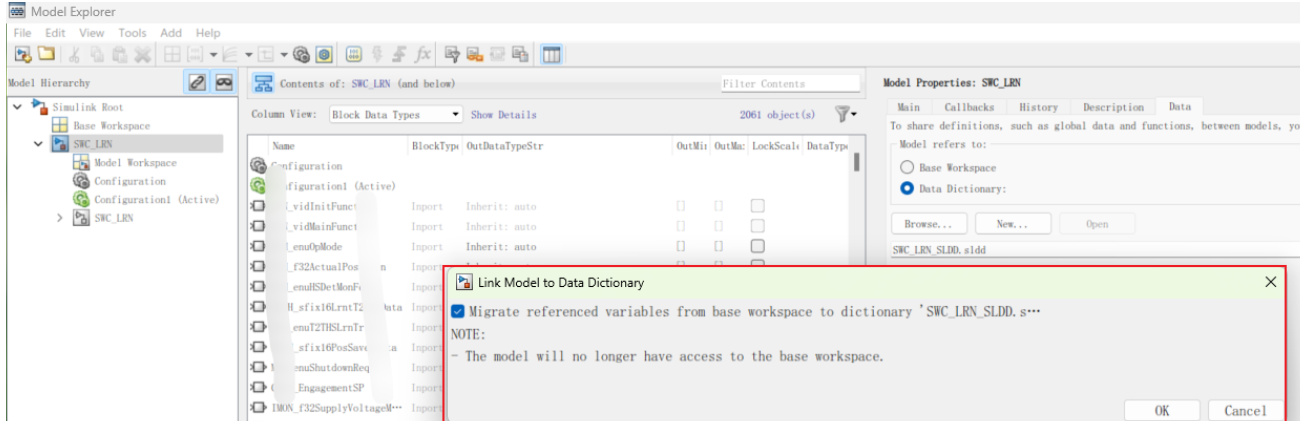Select the Data Dictionary radio button
1300x421 pixels.
tap(907, 188)
